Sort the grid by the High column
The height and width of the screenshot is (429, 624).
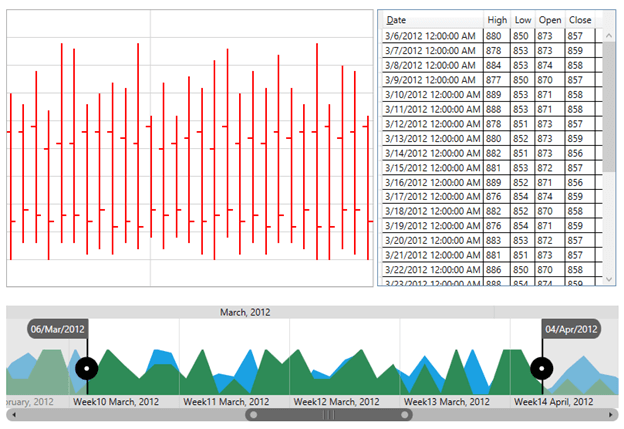click(497, 20)
